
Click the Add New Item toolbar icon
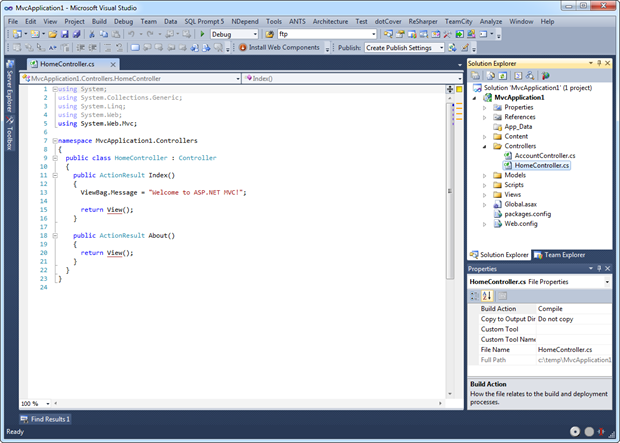pos(35,34)
